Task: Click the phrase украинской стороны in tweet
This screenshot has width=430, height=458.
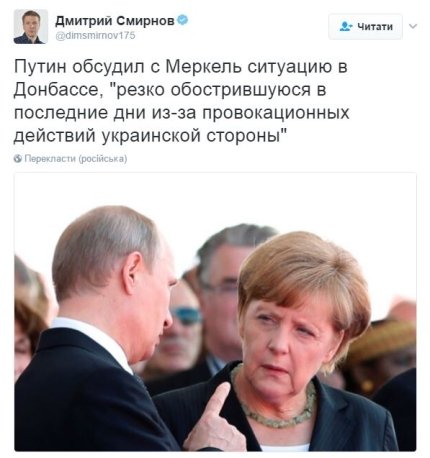Action: (194, 136)
